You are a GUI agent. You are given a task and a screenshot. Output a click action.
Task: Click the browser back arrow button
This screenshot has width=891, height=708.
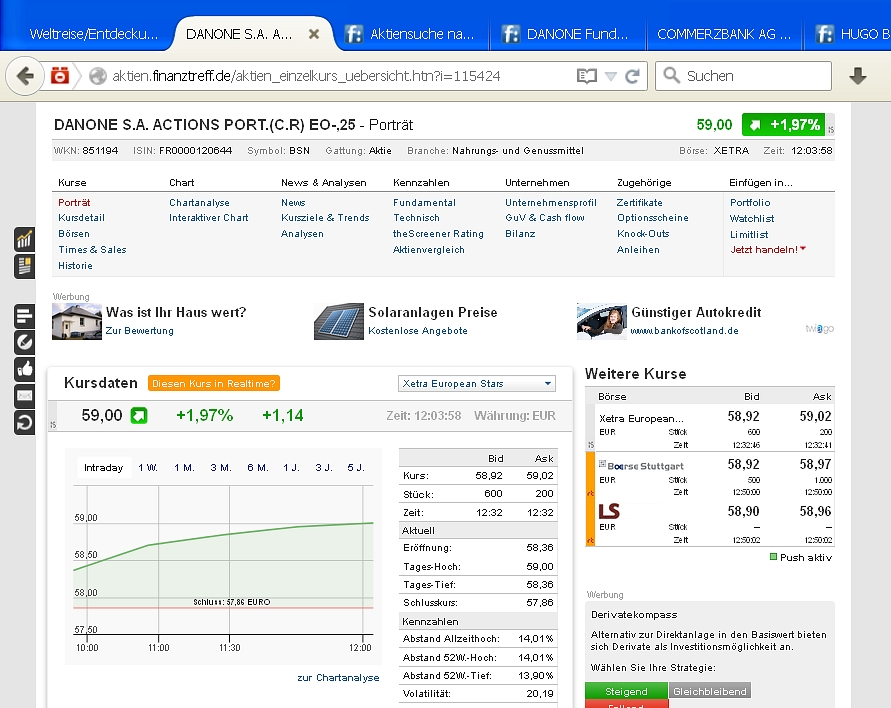click(25, 76)
